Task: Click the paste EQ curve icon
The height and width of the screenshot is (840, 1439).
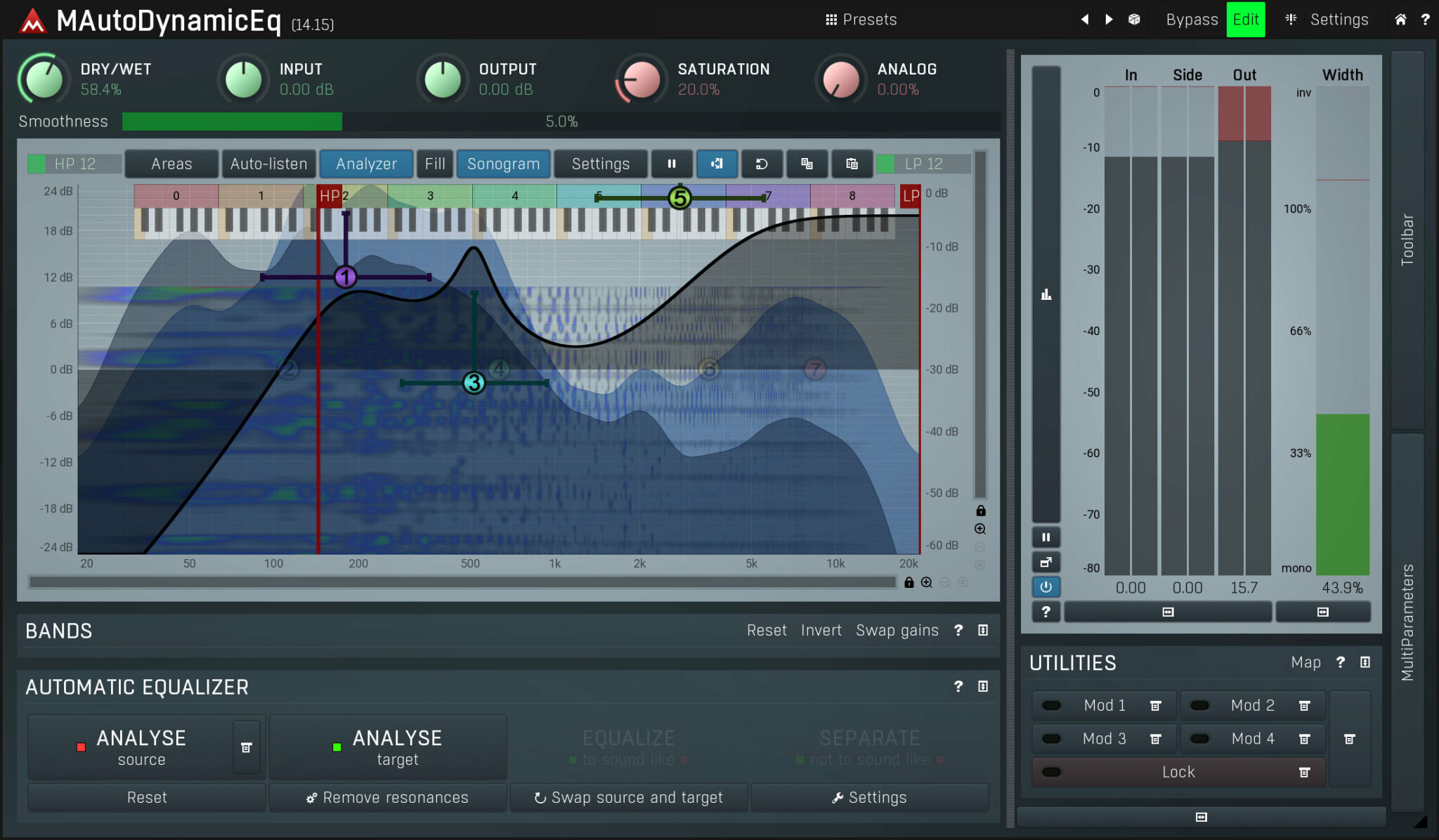Action: tap(852, 164)
